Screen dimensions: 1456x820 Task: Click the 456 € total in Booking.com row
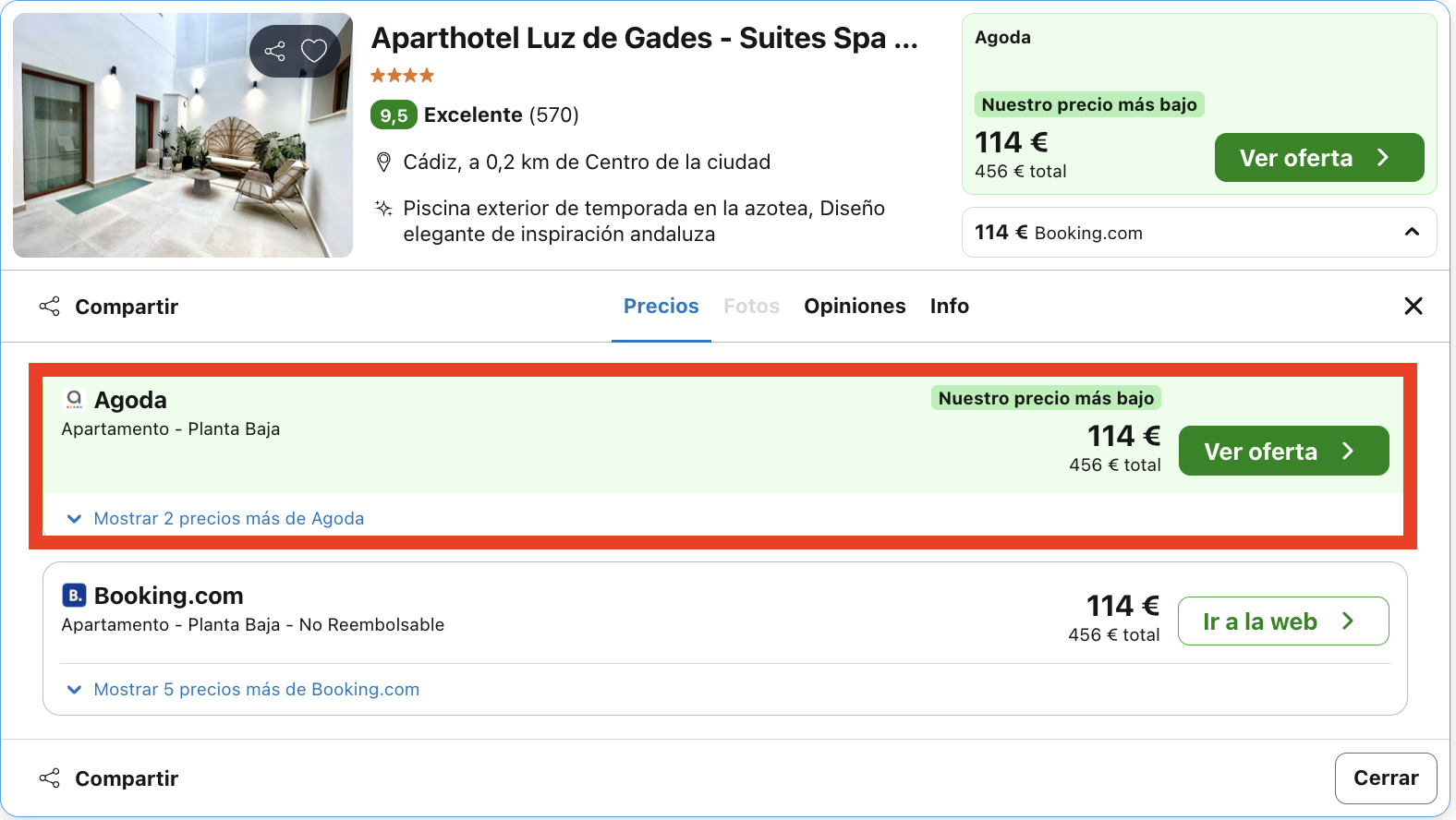pyautogui.click(x=1114, y=635)
